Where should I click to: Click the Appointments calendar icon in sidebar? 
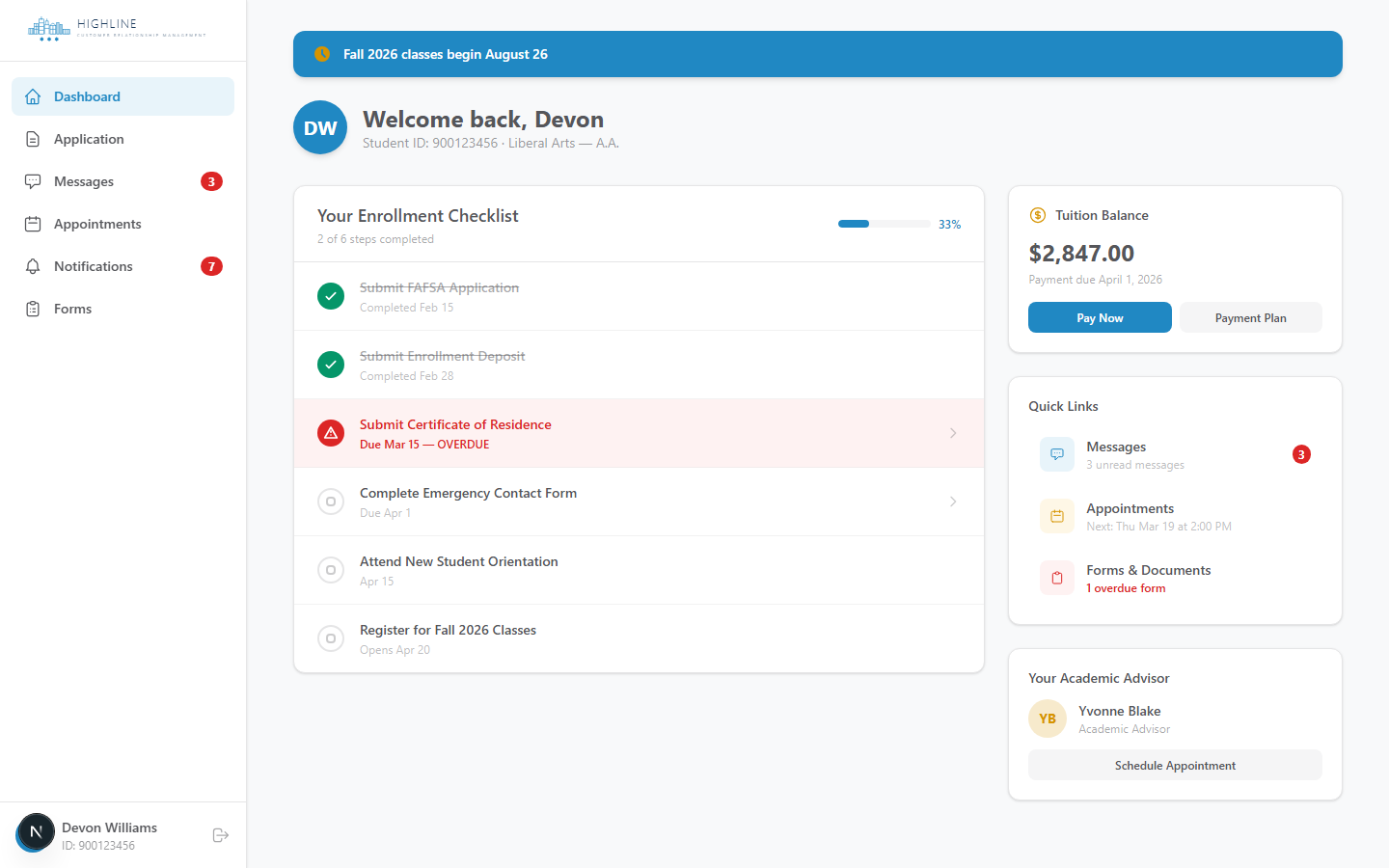click(x=33, y=224)
